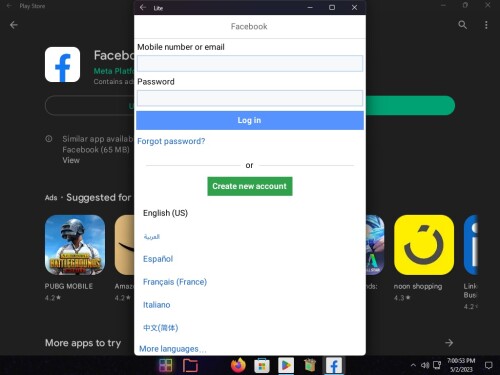Click the back arrow in Lite window title bar
The image size is (500, 375).
(143, 7)
